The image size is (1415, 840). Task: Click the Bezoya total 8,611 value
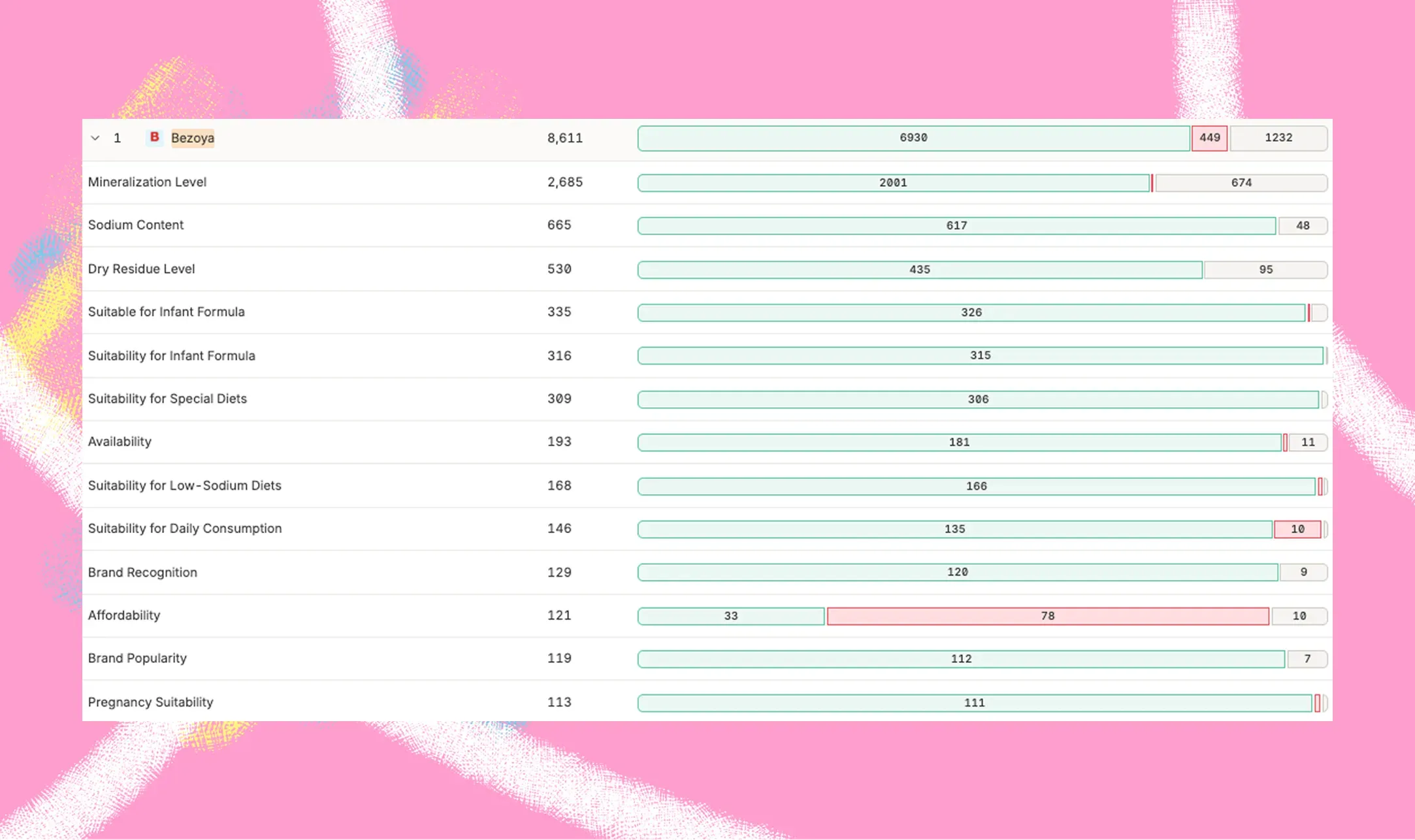click(x=565, y=138)
